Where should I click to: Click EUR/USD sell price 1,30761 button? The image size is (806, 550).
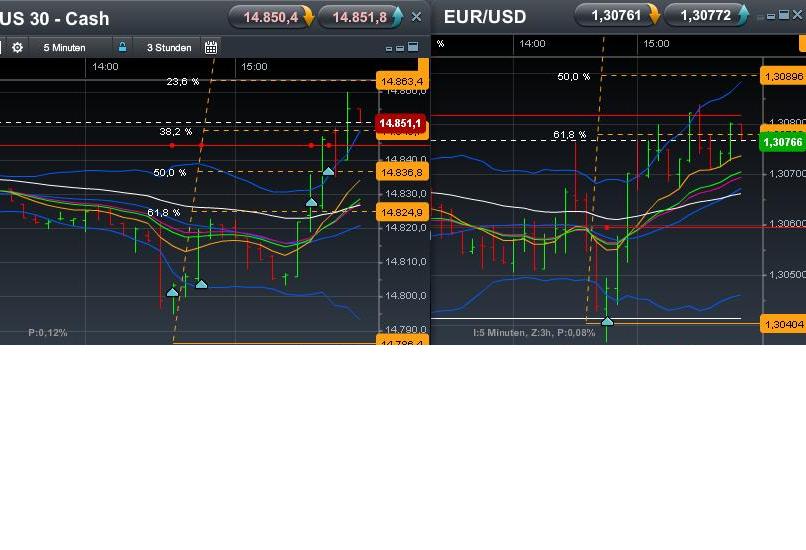[617, 15]
